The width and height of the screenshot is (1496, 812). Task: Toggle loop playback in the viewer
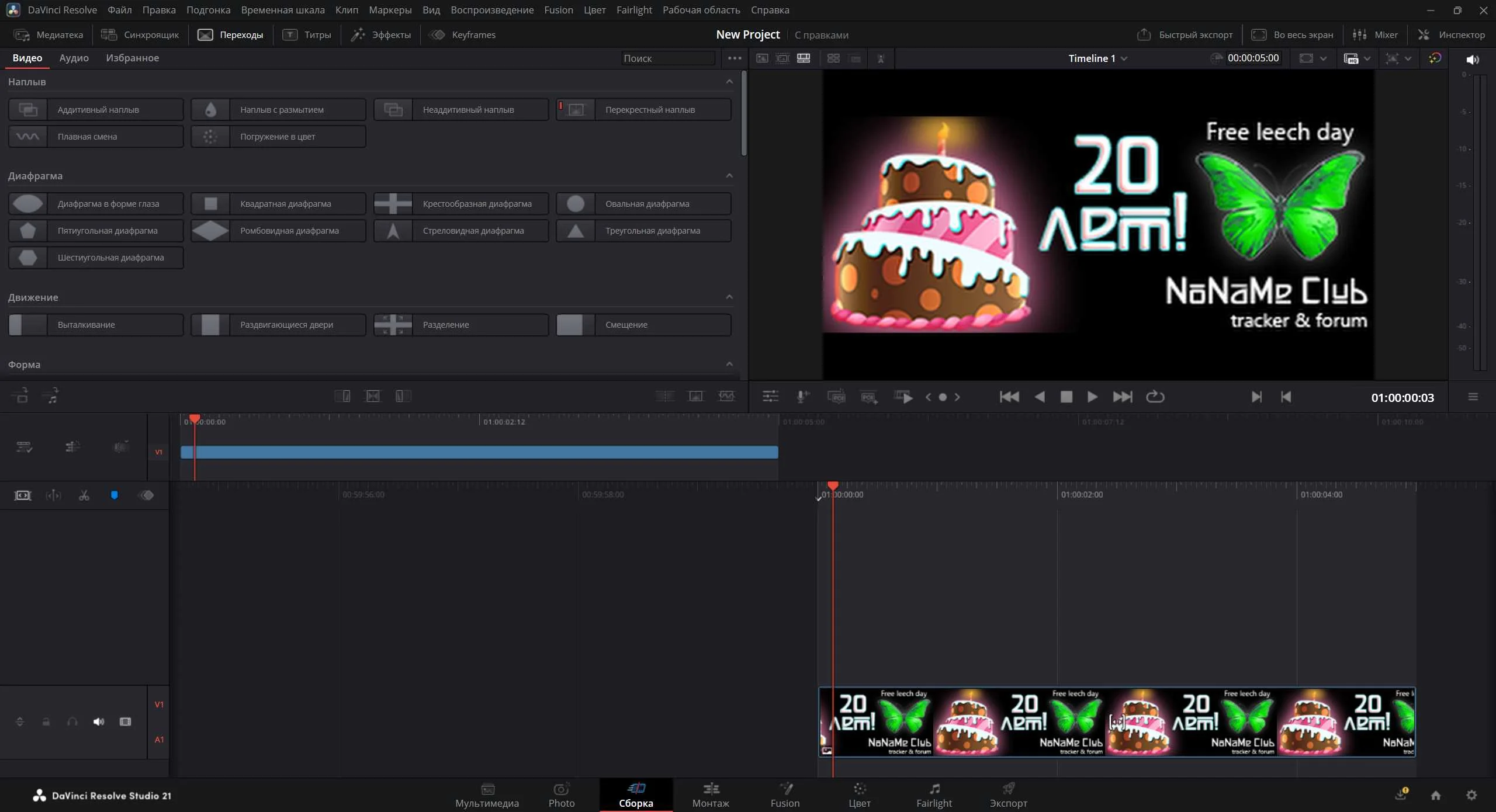(1155, 397)
